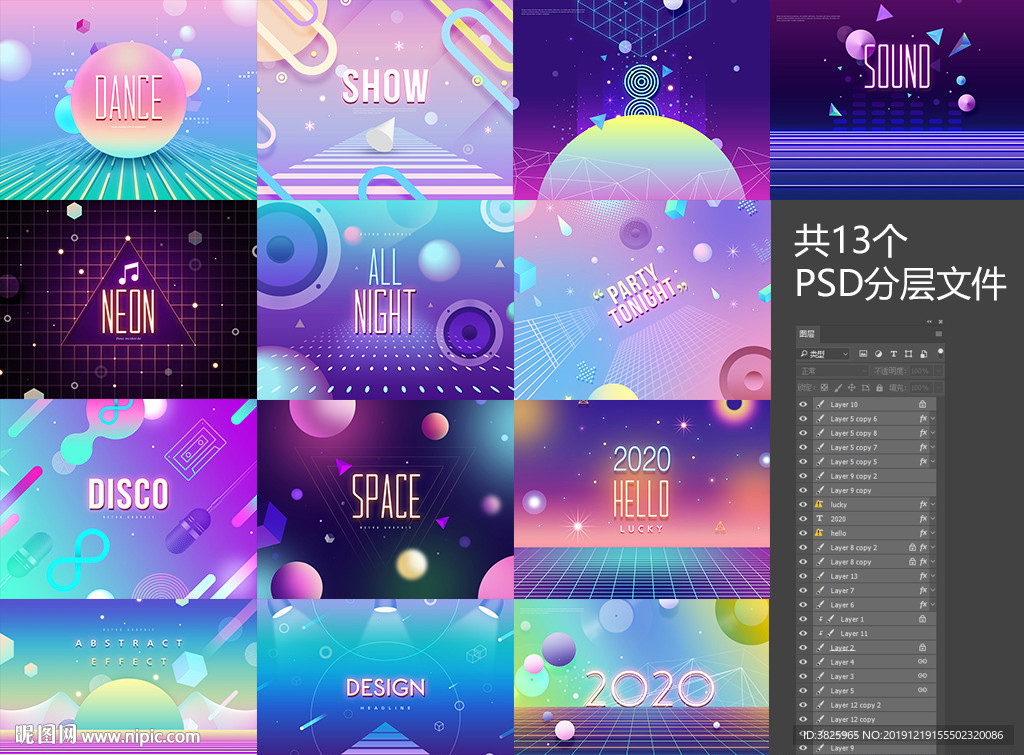Toggle visibility of Layer 9 copy 2
The image size is (1024, 755).
tap(803, 476)
